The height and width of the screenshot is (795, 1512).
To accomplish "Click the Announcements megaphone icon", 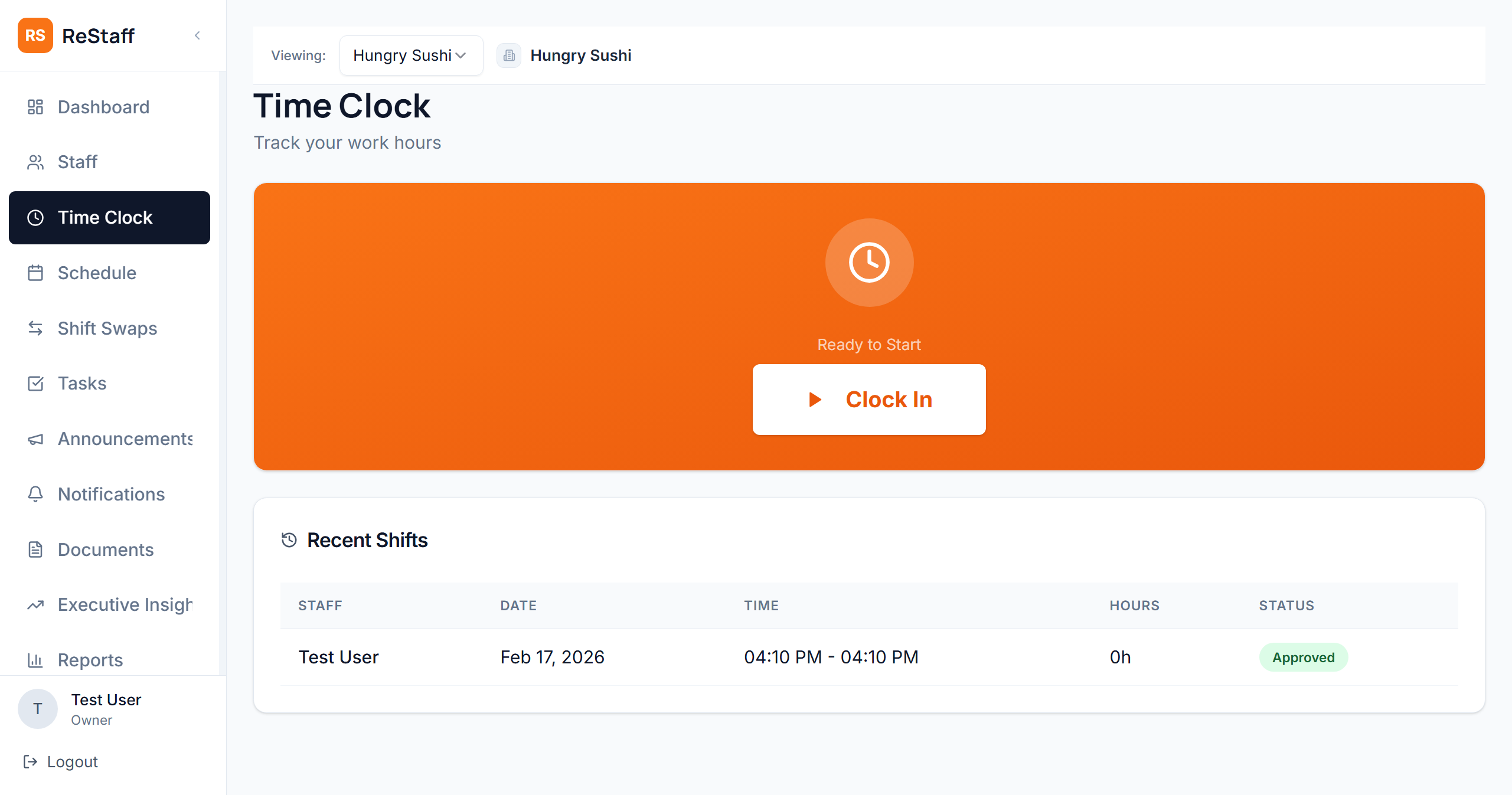I will coord(35,439).
